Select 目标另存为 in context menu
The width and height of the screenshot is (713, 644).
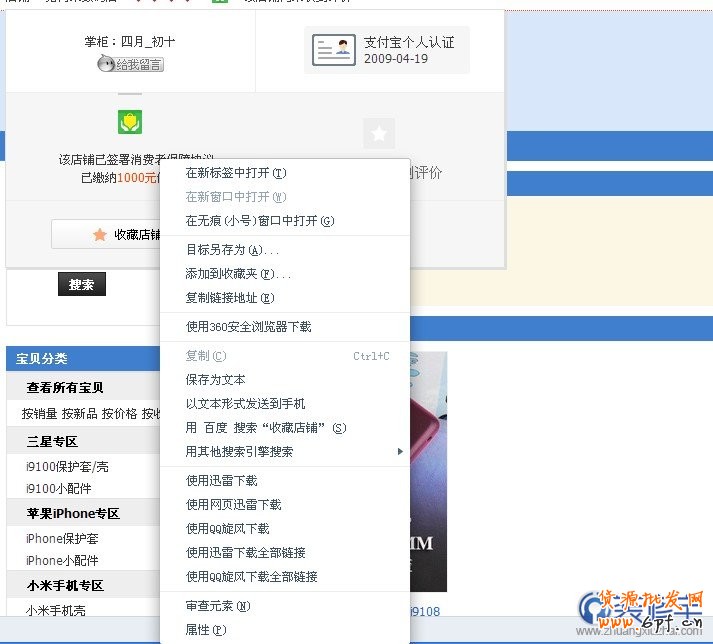(285, 250)
